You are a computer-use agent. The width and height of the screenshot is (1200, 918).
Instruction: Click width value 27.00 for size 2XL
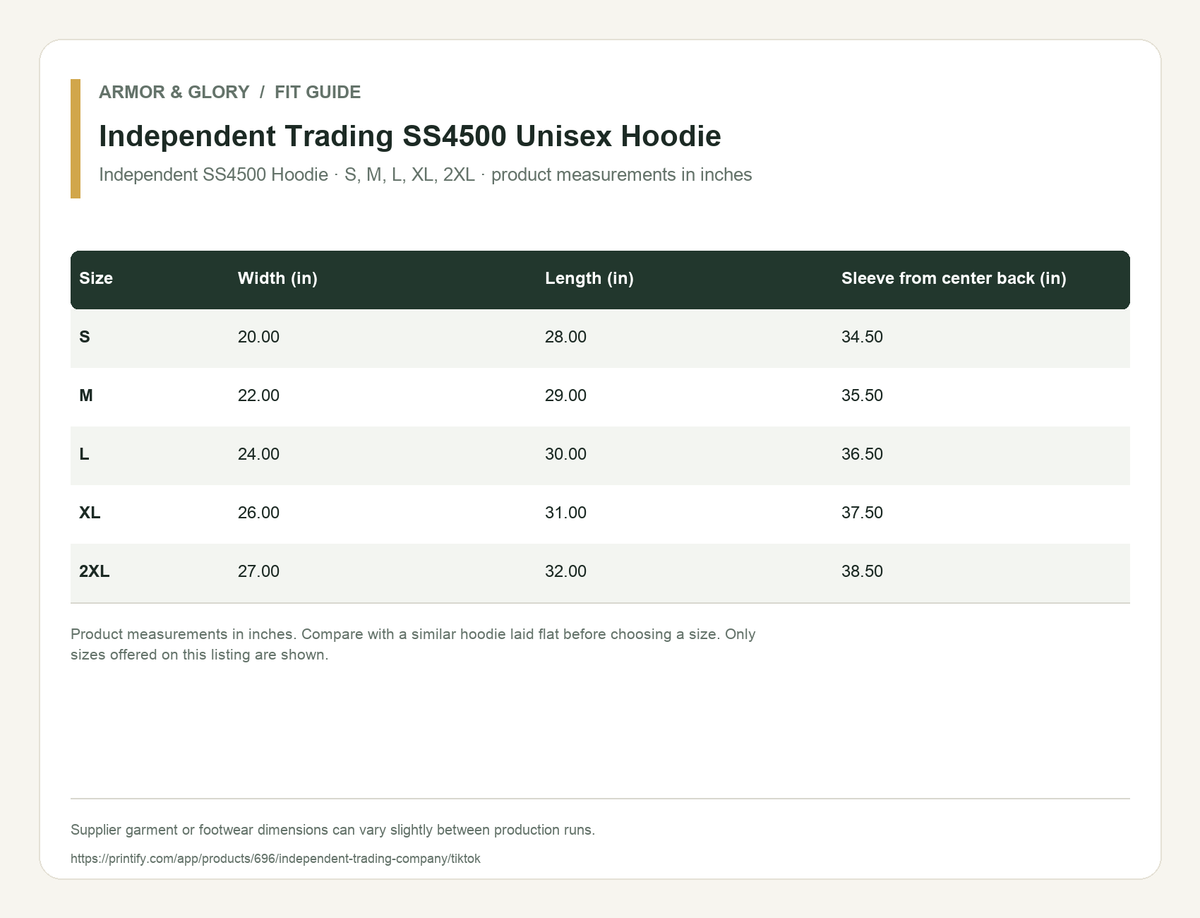[258, 572]
